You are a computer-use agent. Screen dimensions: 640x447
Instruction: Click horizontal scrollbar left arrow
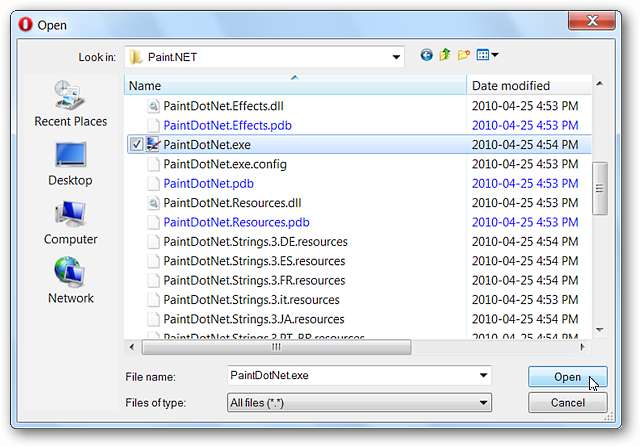pos(132,347)
